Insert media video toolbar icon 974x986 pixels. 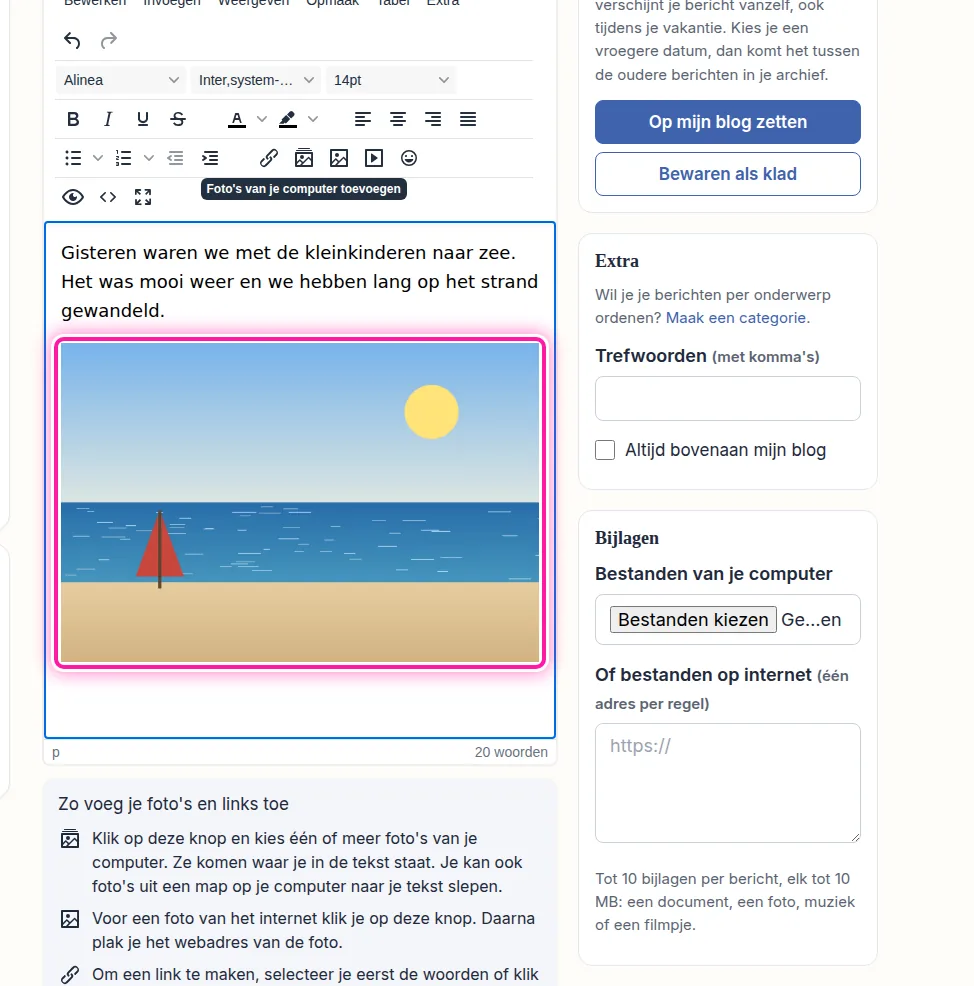374,158
